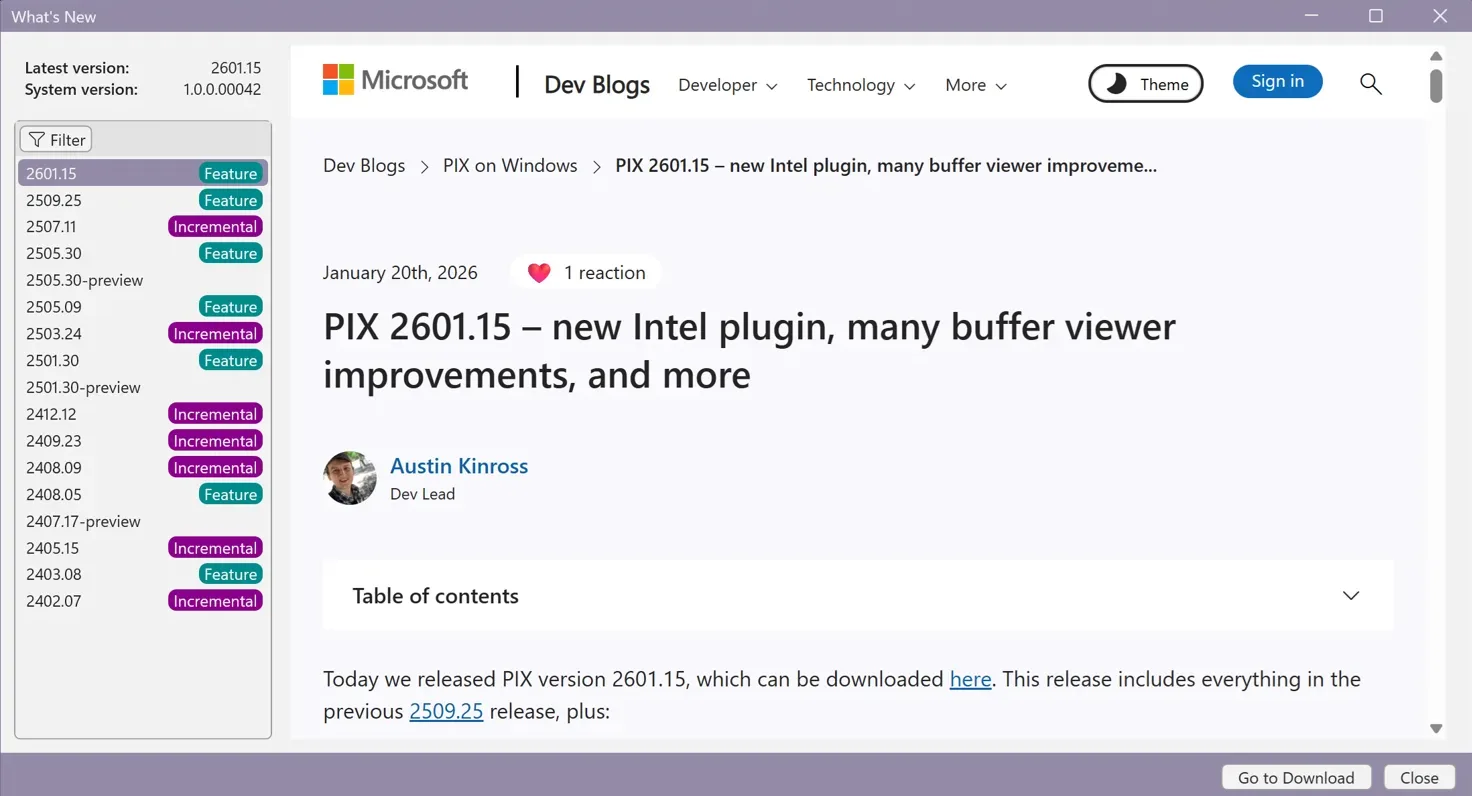
Task: Open the More navigation menu
Action: [974, 86]
